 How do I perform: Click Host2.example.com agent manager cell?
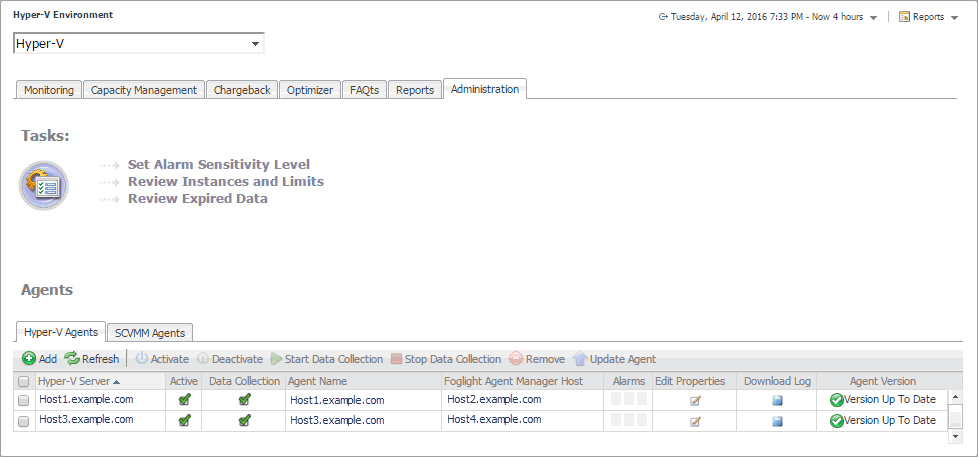(494, 399)
